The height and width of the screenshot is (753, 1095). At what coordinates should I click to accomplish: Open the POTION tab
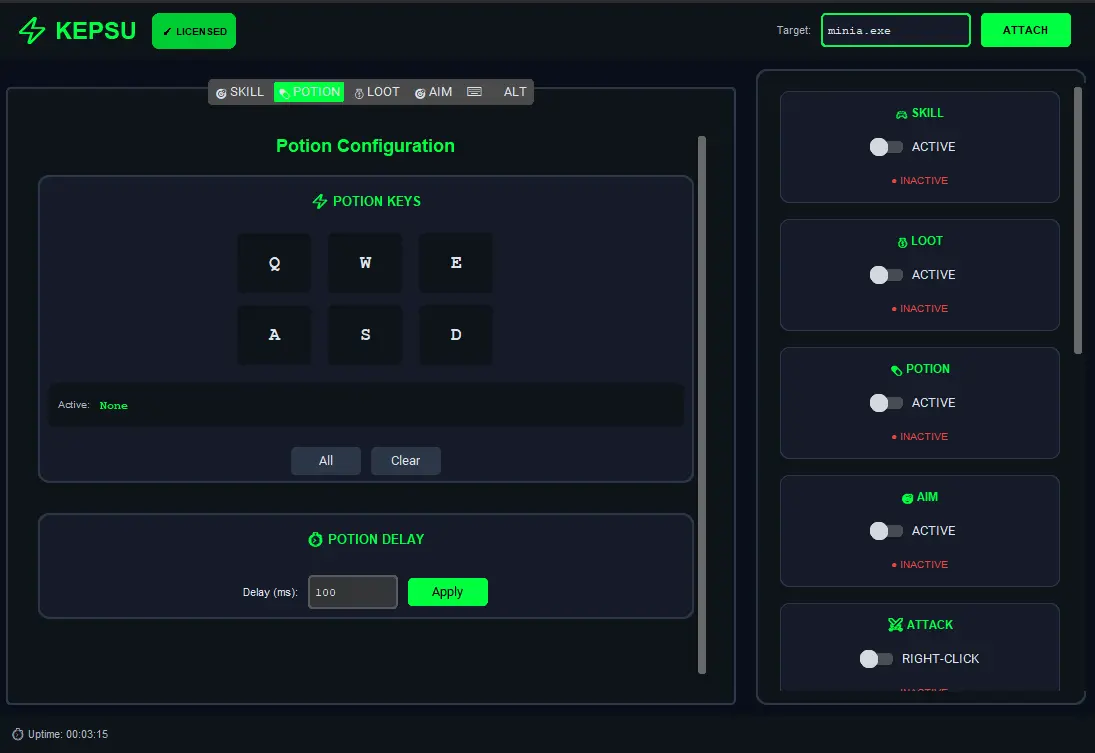pos(309,92)
